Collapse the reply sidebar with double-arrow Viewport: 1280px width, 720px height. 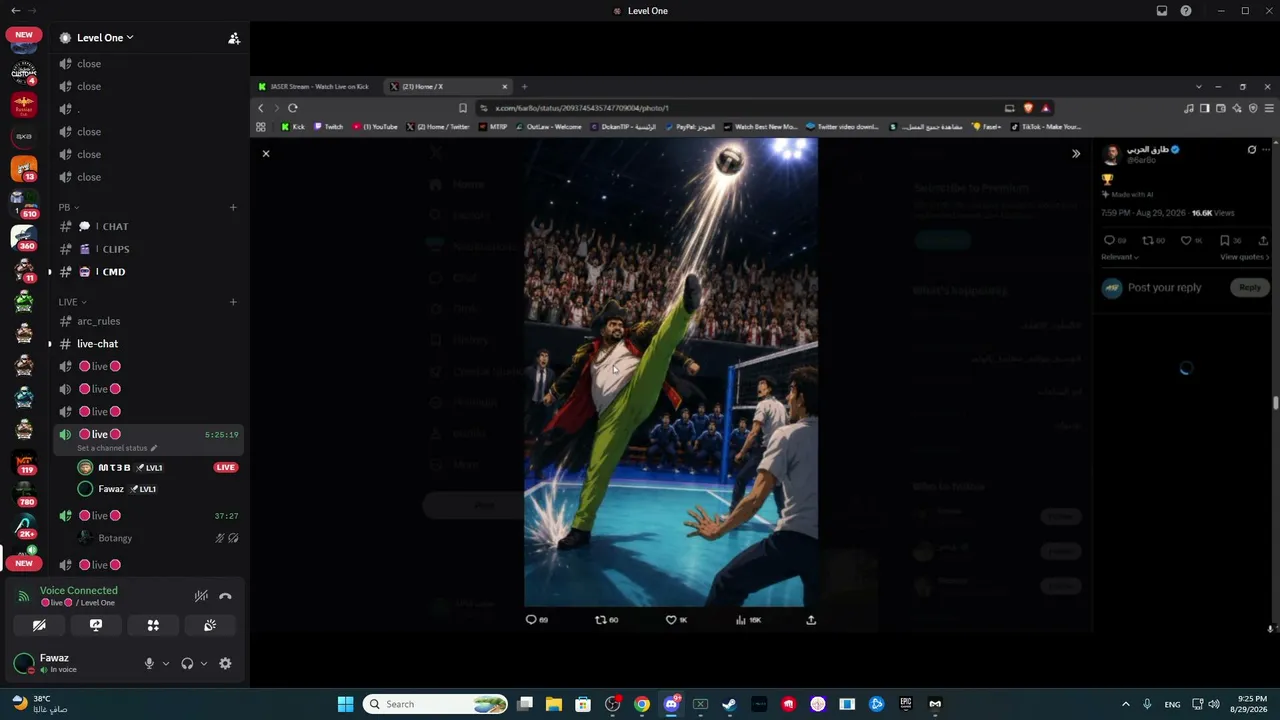pyautogui.click(x=1076, y=154)
